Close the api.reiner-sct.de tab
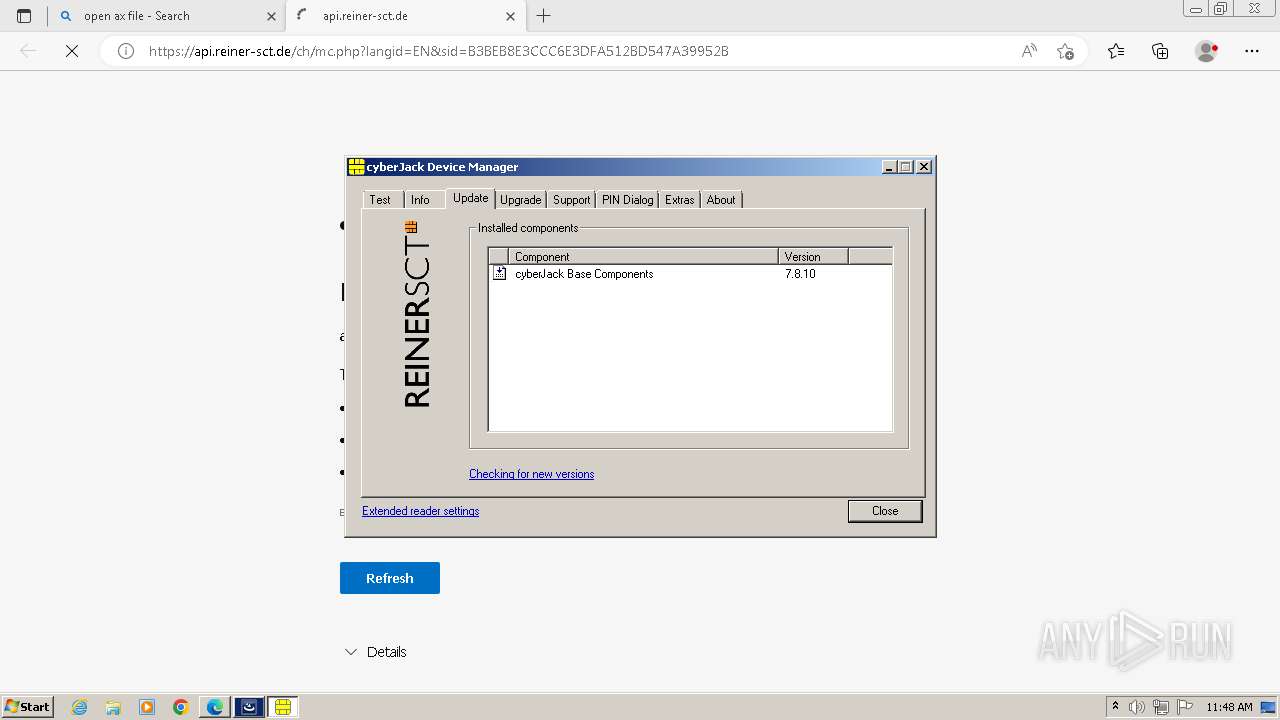Screen dimensions: 1280x720 (x=511, y=16)
